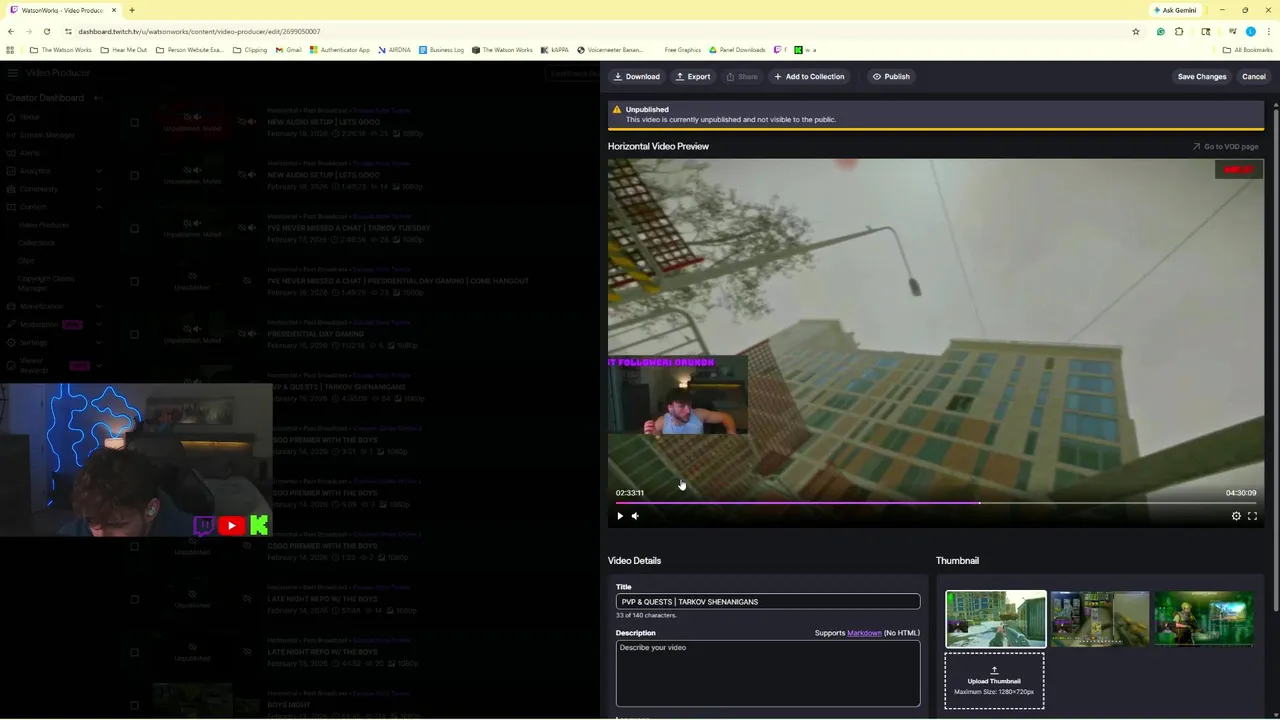The height and width of the screenshot is (720, 1280).
Task: Open the Go to VOD page link
Action: (1225, 146)
